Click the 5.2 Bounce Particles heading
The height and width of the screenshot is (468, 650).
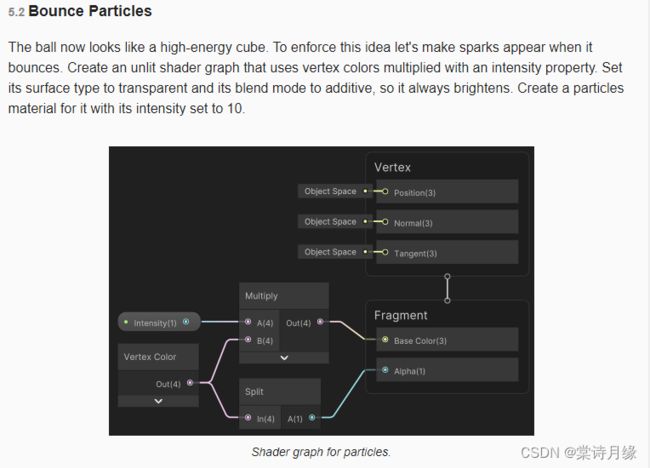80,11
